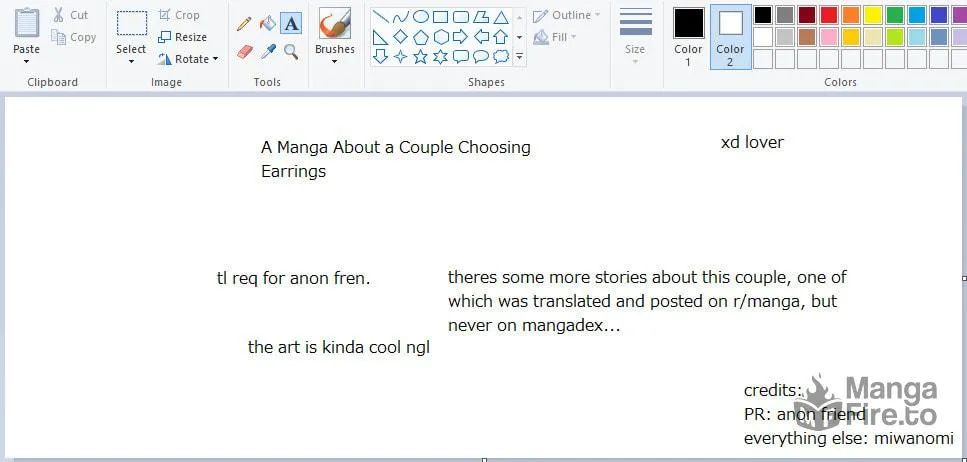The image size is (967, 462).
Task: Open the Resize dialog button
Action: 183,37
